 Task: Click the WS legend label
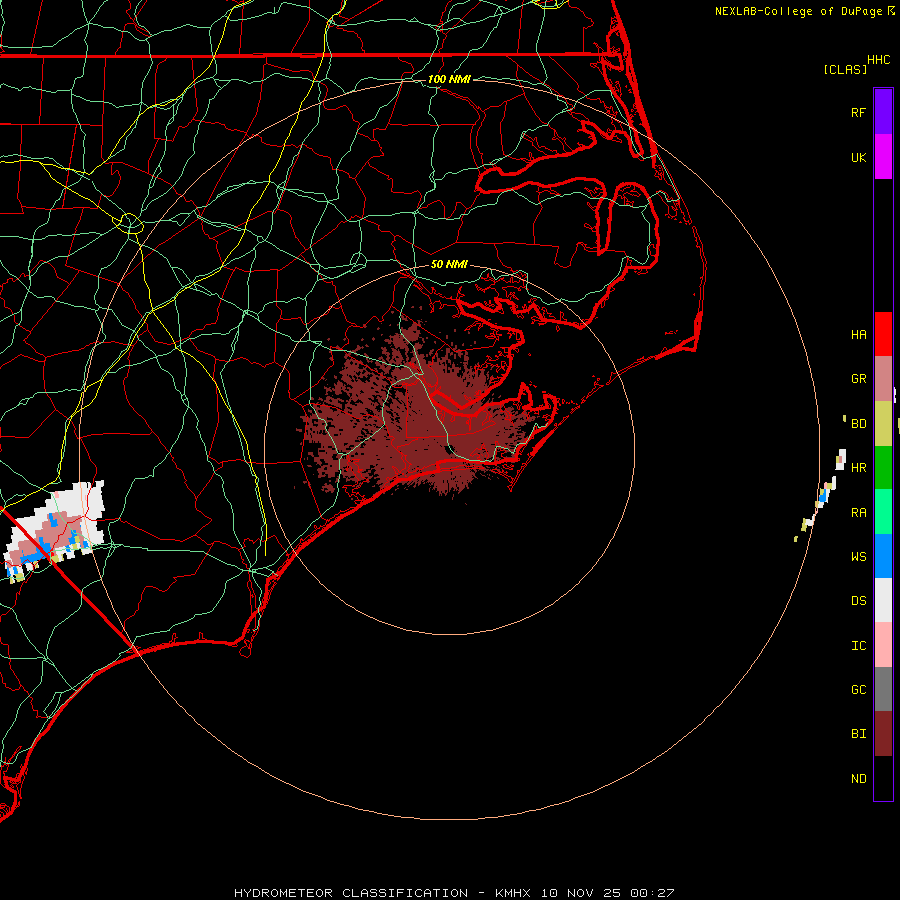859,557
